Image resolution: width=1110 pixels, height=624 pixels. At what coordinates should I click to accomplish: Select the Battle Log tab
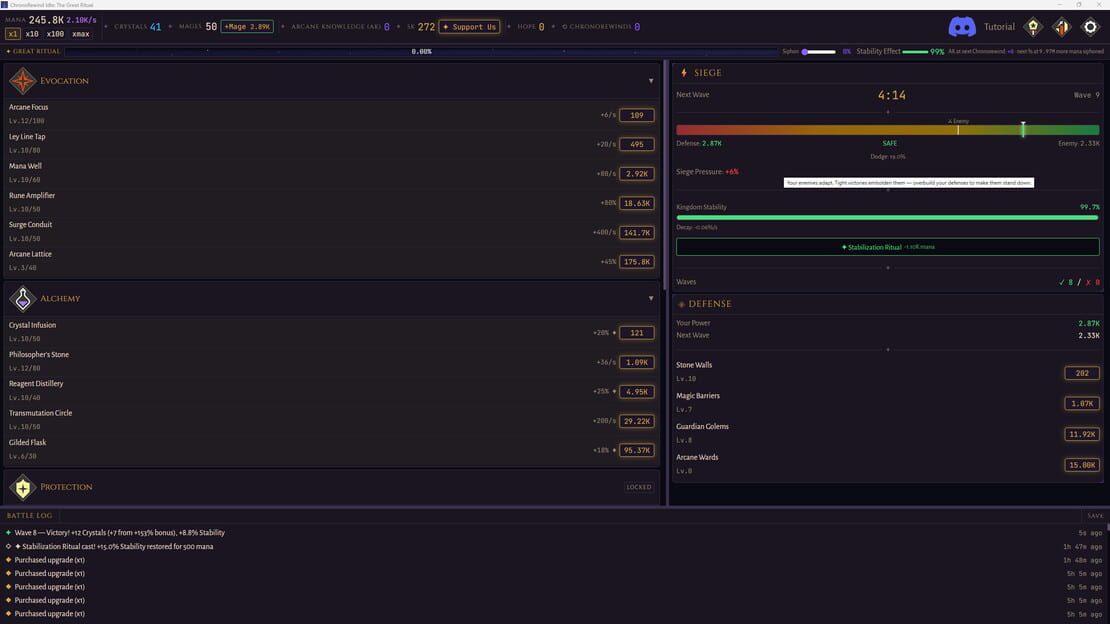point(29,516)
